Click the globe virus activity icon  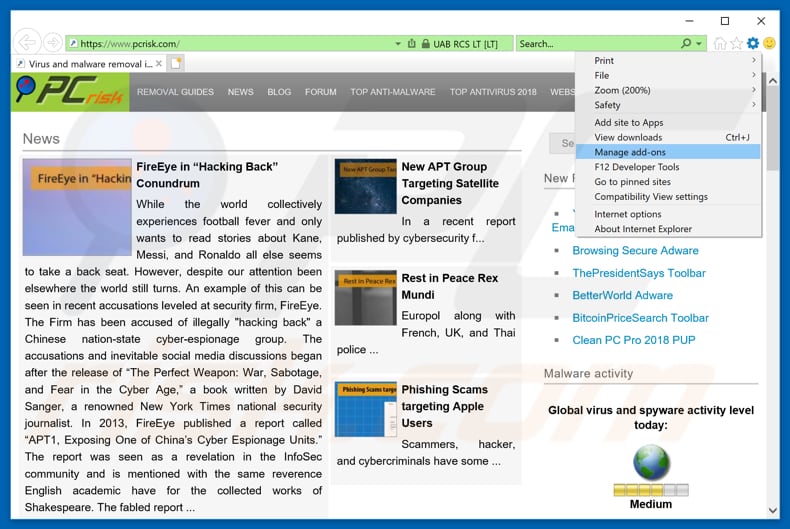651,462
